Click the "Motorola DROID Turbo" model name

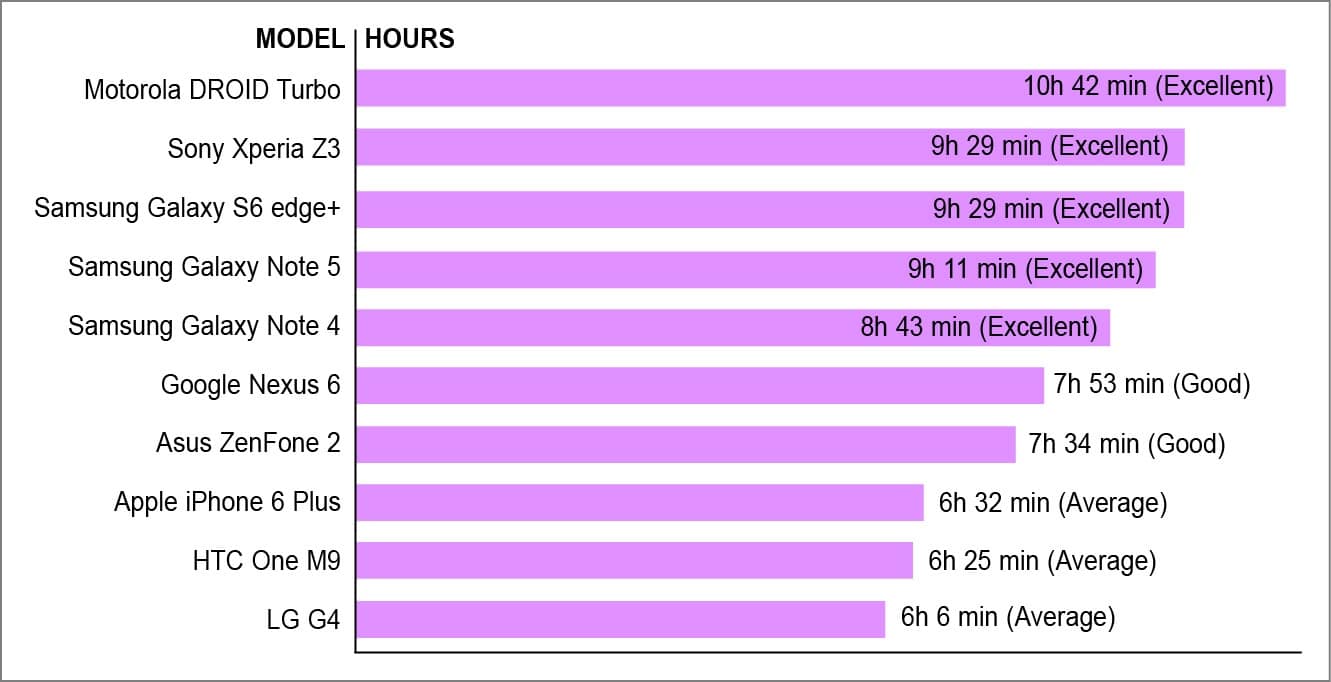click(212, 90)
